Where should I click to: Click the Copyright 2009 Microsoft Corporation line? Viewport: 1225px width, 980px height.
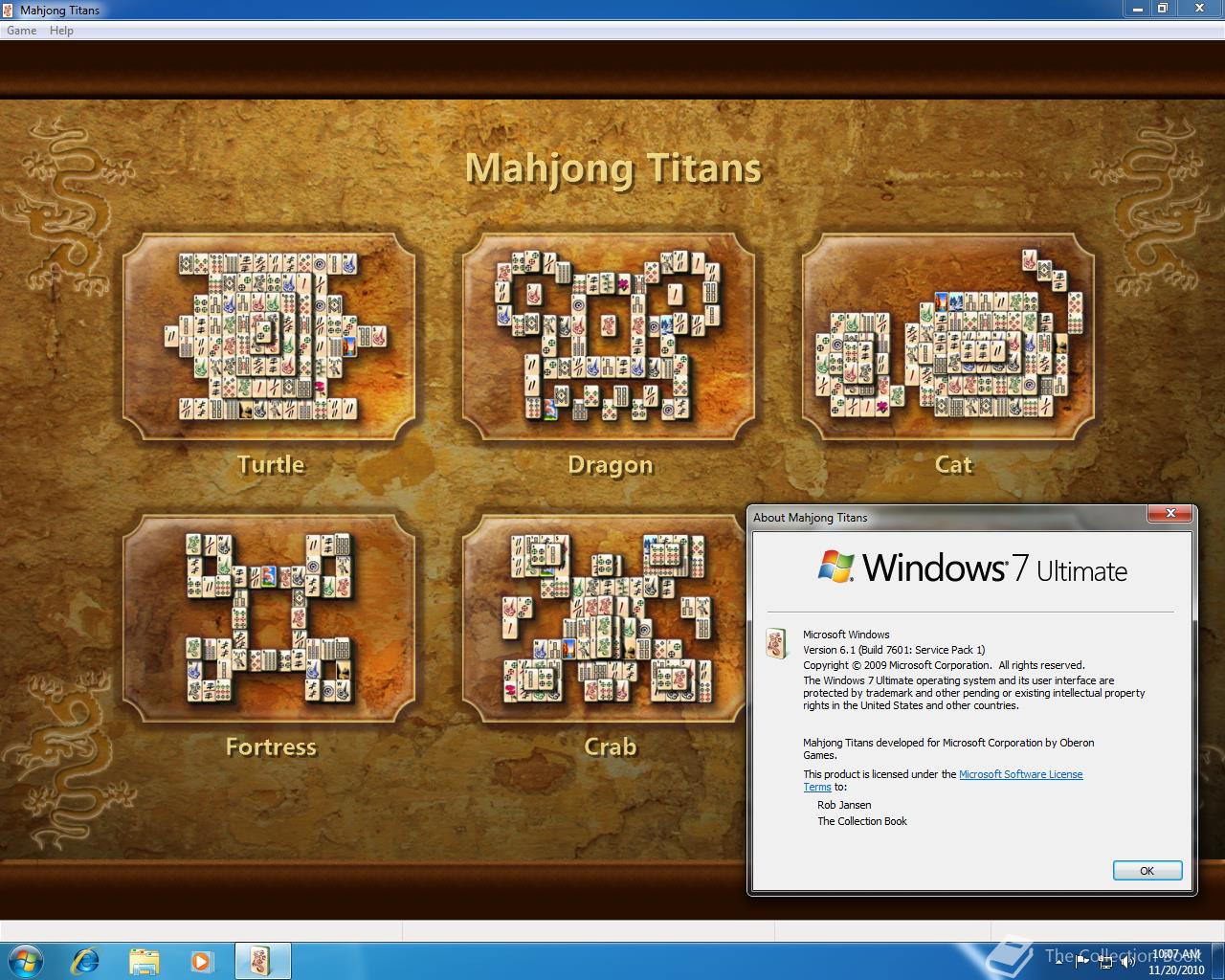944,665
